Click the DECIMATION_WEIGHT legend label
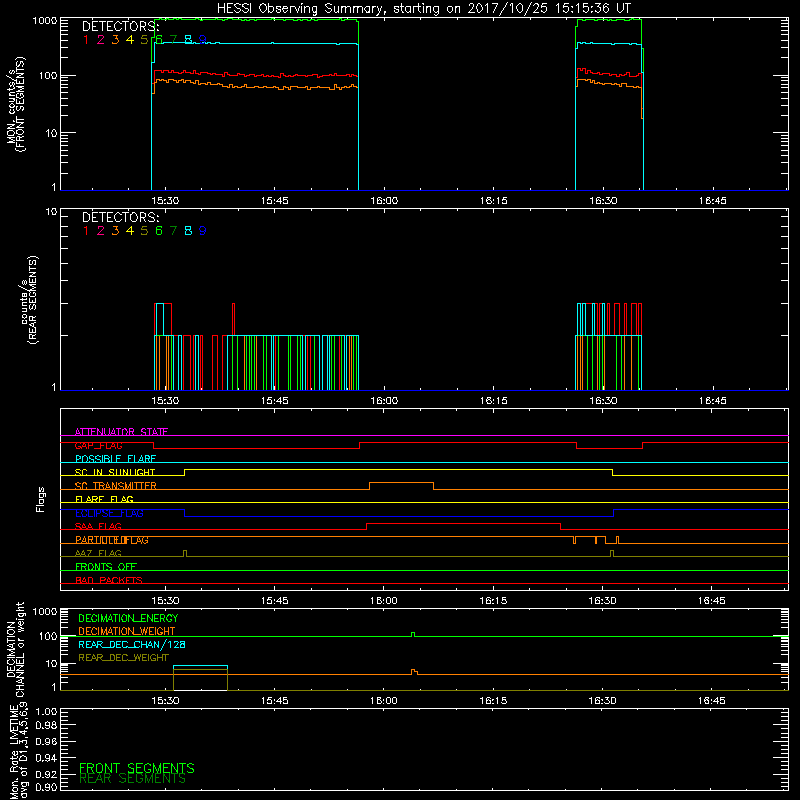The height and width of the screenshot is (800, 800). tap(127, 631)
